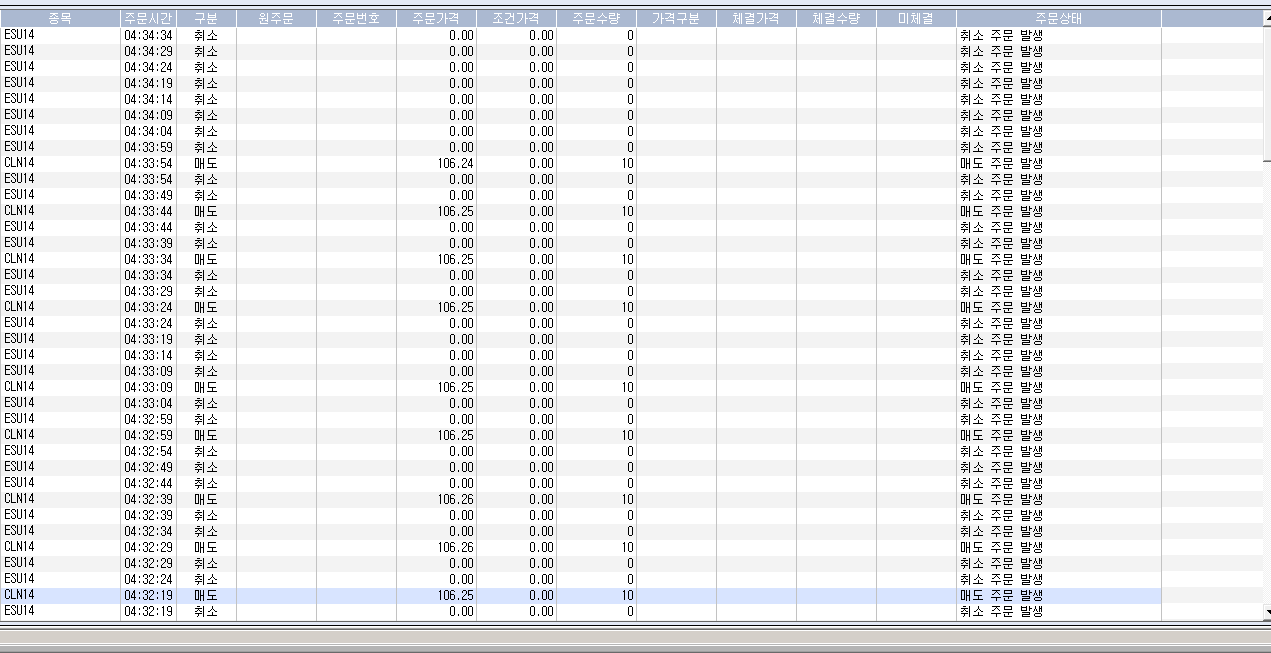This screenshot has width=1271, height=653.
Task: Sort by the 주문시간 column header
Action: pos(148,18)
